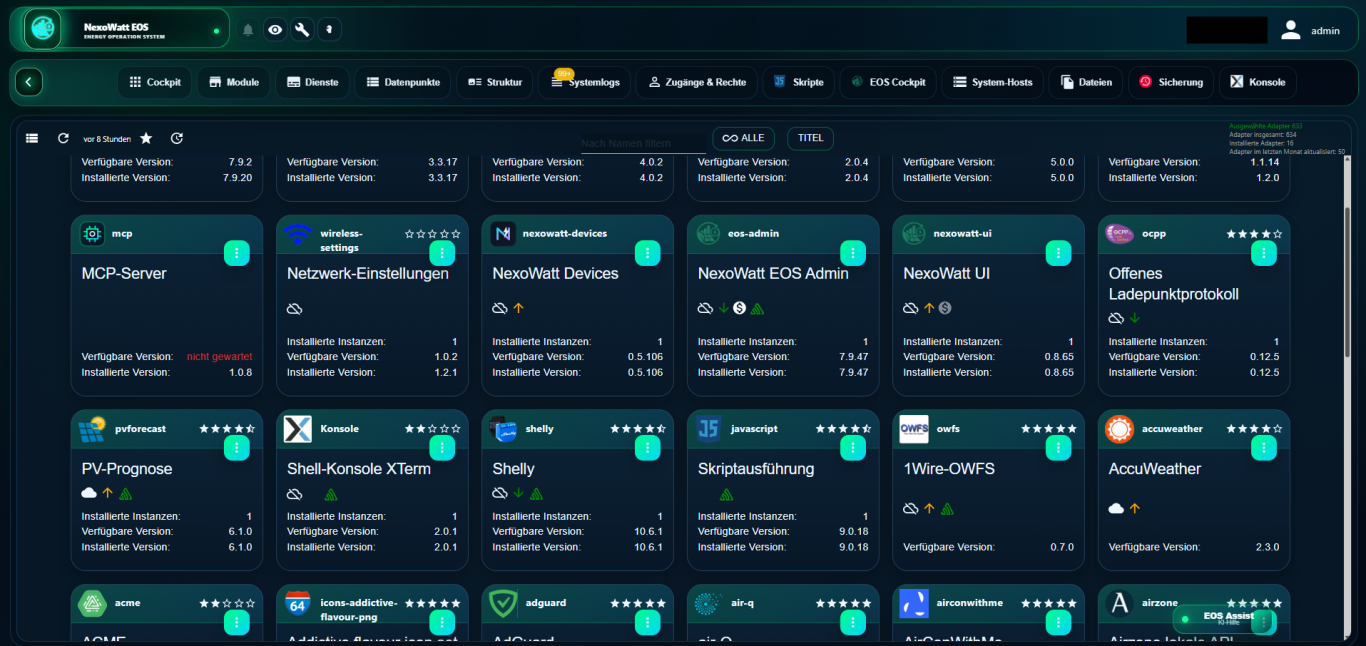Screen dimensions: 1366x646
Task: Open three-dot menu on pvforecast card
Action: [x=236, y=448]
